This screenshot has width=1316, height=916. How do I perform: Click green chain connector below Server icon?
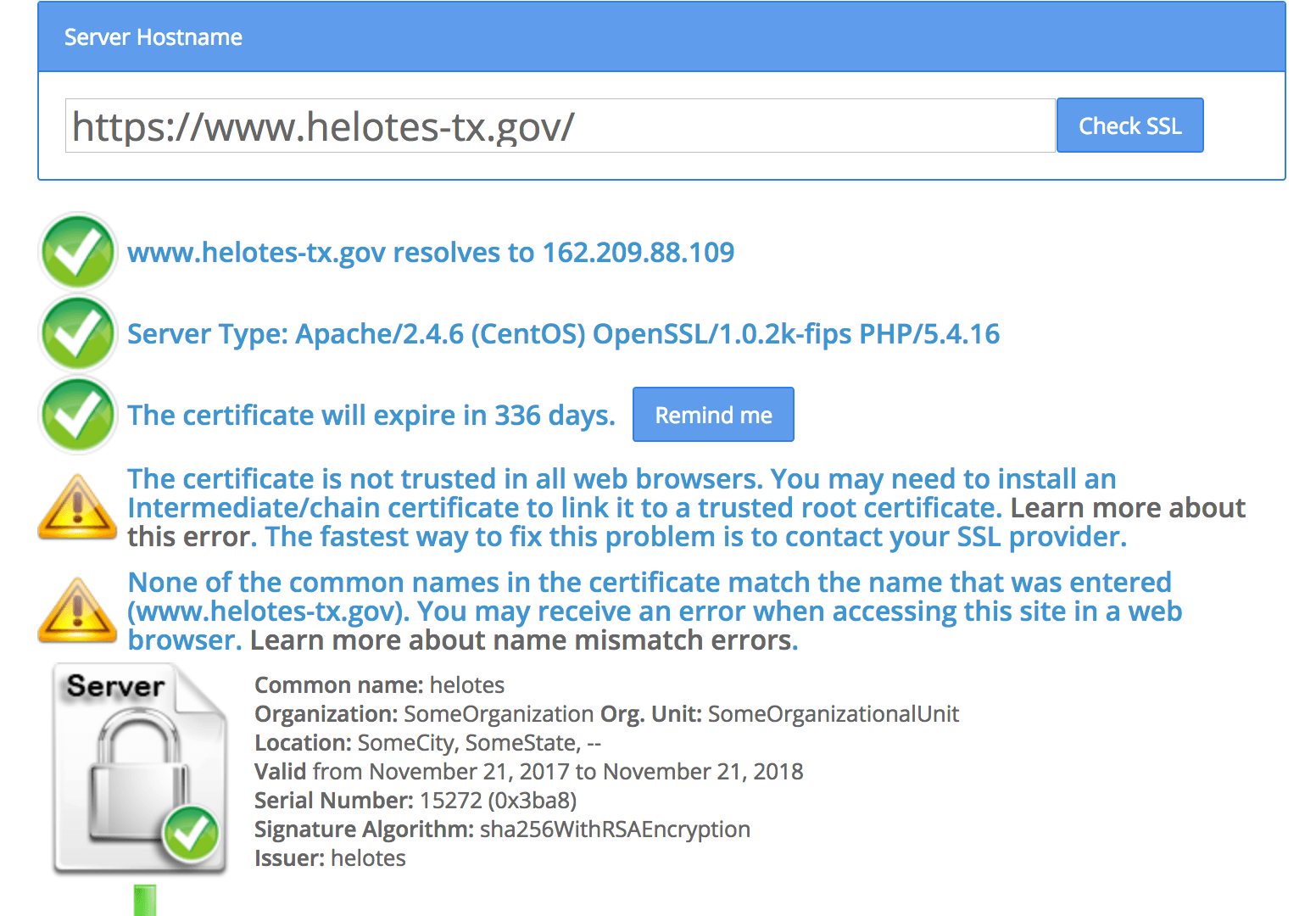pyautogui.click(x=145, y=900)
